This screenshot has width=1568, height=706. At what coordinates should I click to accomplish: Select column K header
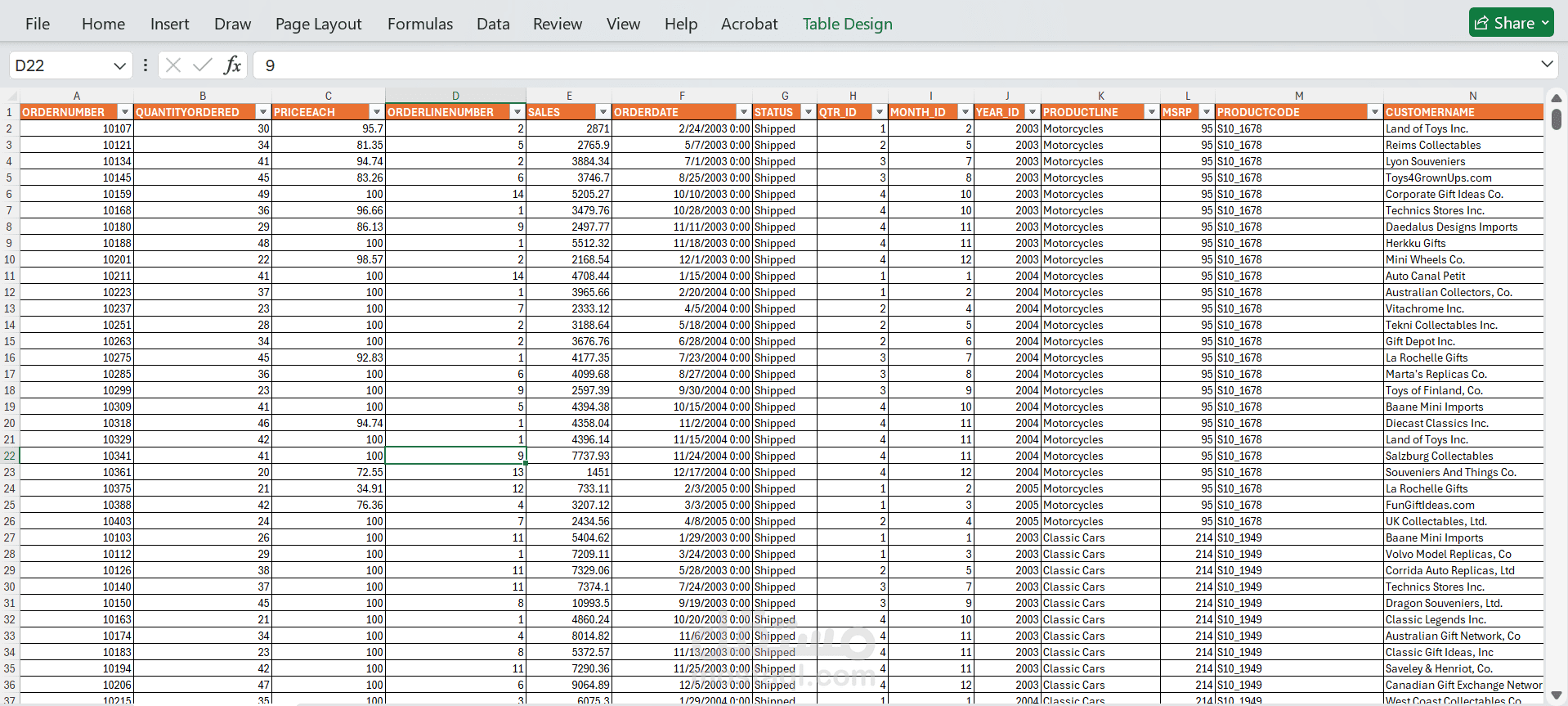coord(1100,96)
